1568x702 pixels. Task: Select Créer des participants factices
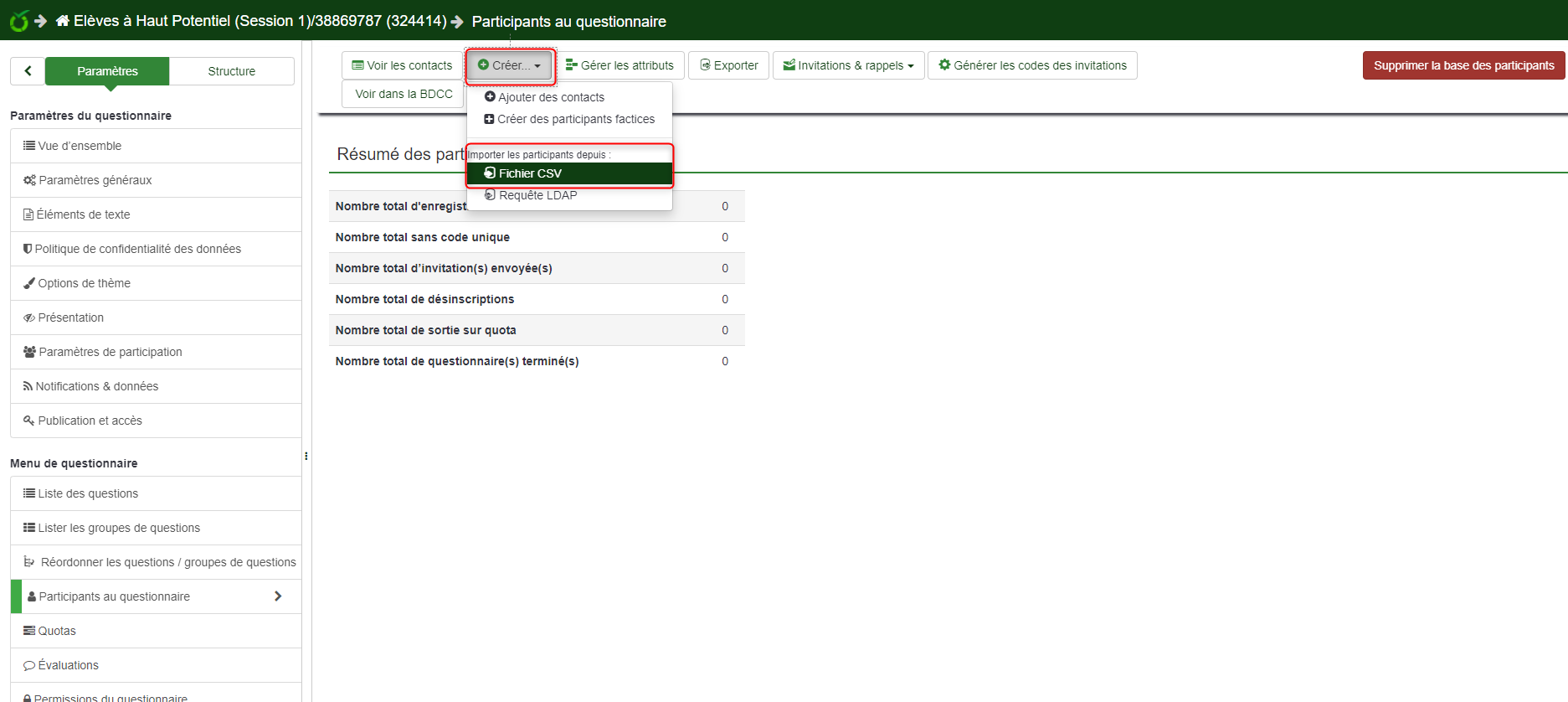[x=575, y=119]
